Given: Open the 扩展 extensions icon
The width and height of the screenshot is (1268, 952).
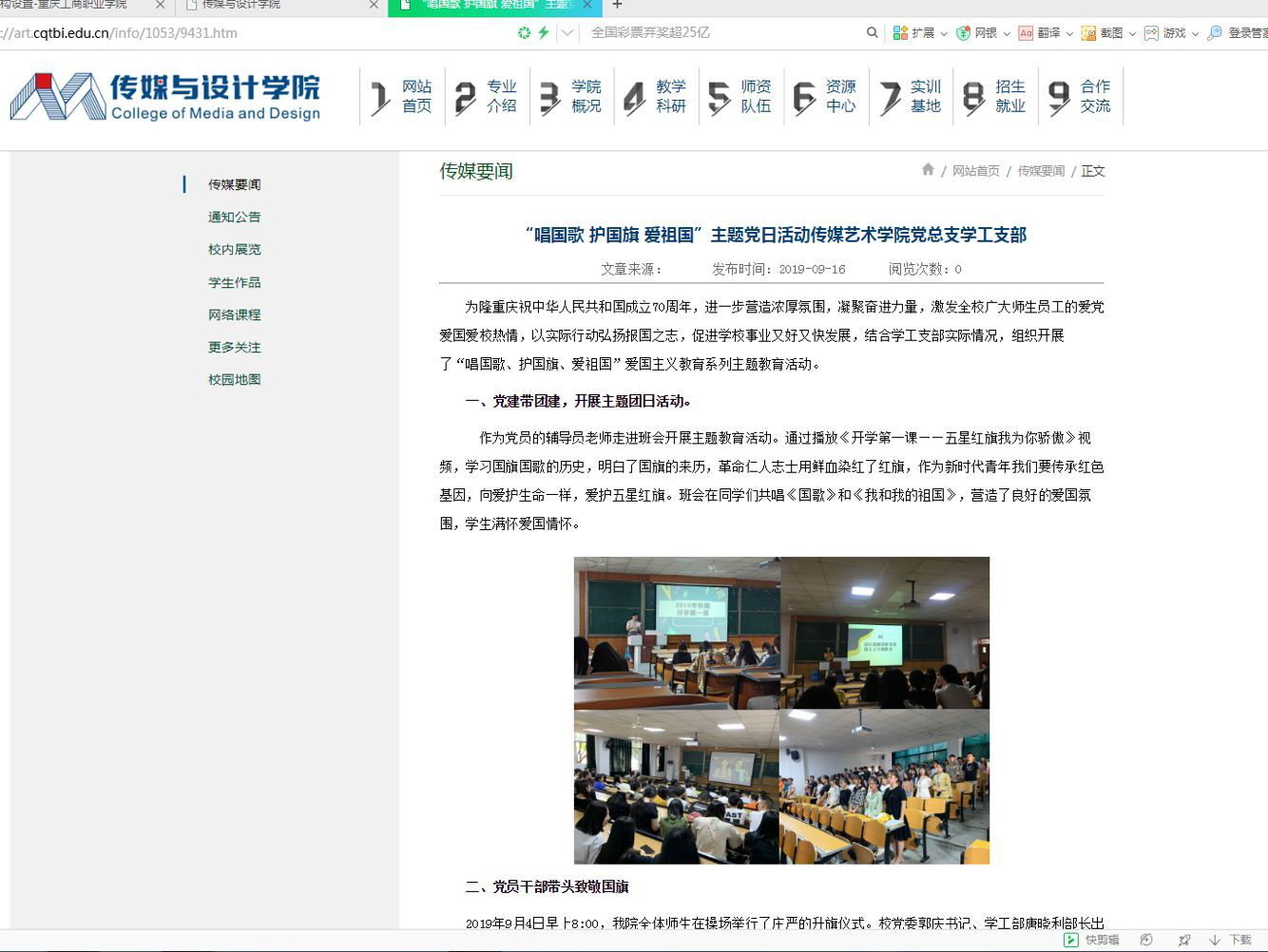Looking at the screenshot, I should pos(901,33).
